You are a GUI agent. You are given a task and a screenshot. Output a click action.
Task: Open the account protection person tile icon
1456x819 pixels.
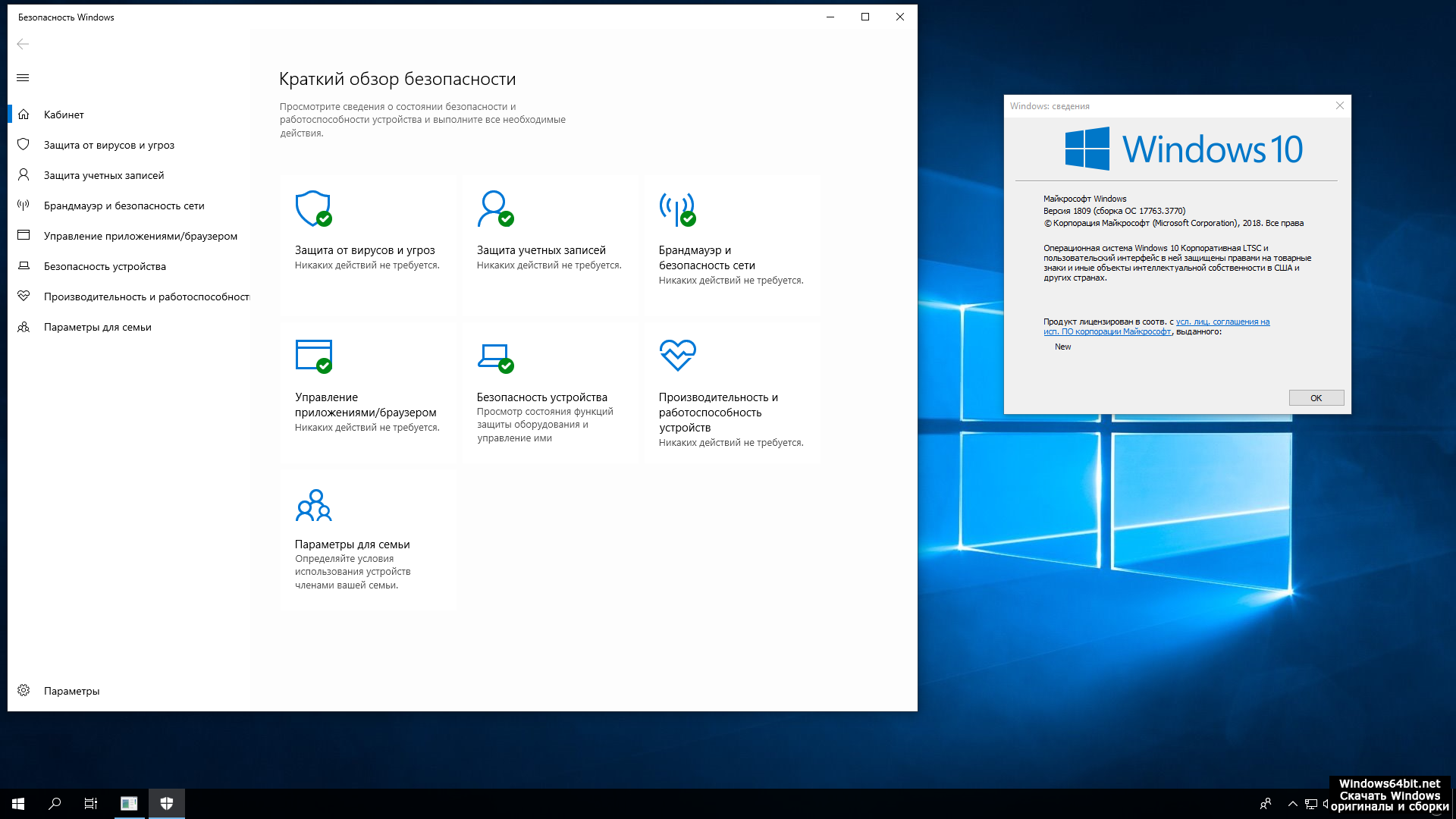(494, 209)
